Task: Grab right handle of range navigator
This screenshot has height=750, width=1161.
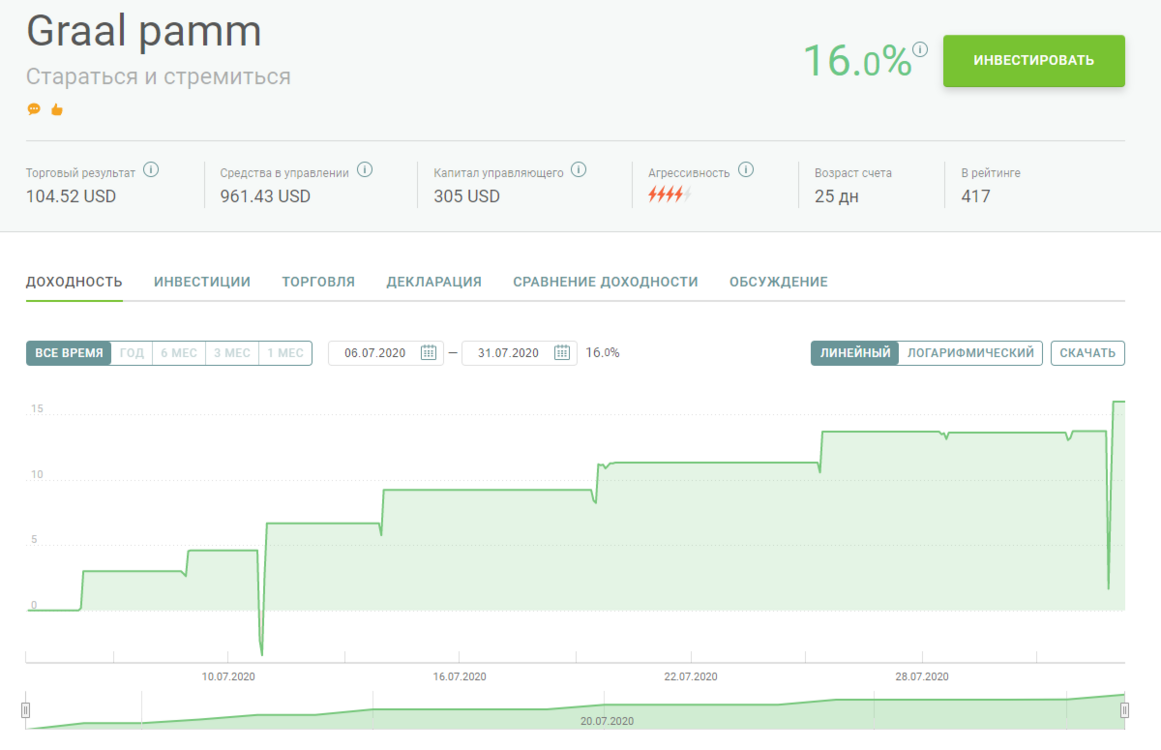Action: click(1124, 711)
